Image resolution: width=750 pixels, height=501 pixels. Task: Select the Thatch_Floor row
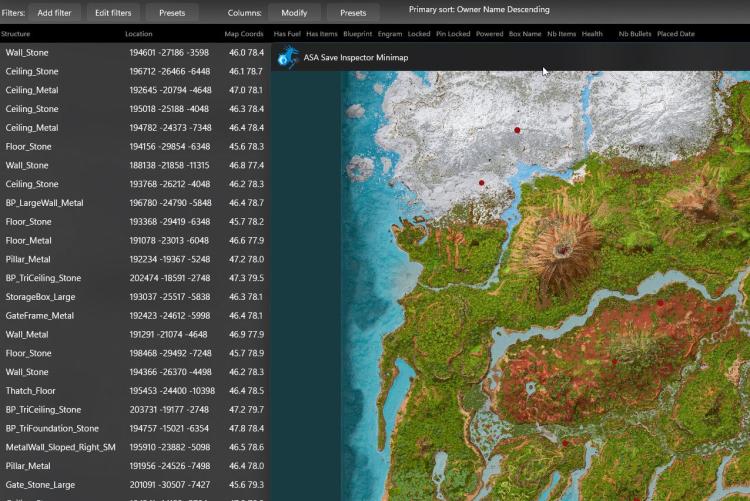[135, 391]
